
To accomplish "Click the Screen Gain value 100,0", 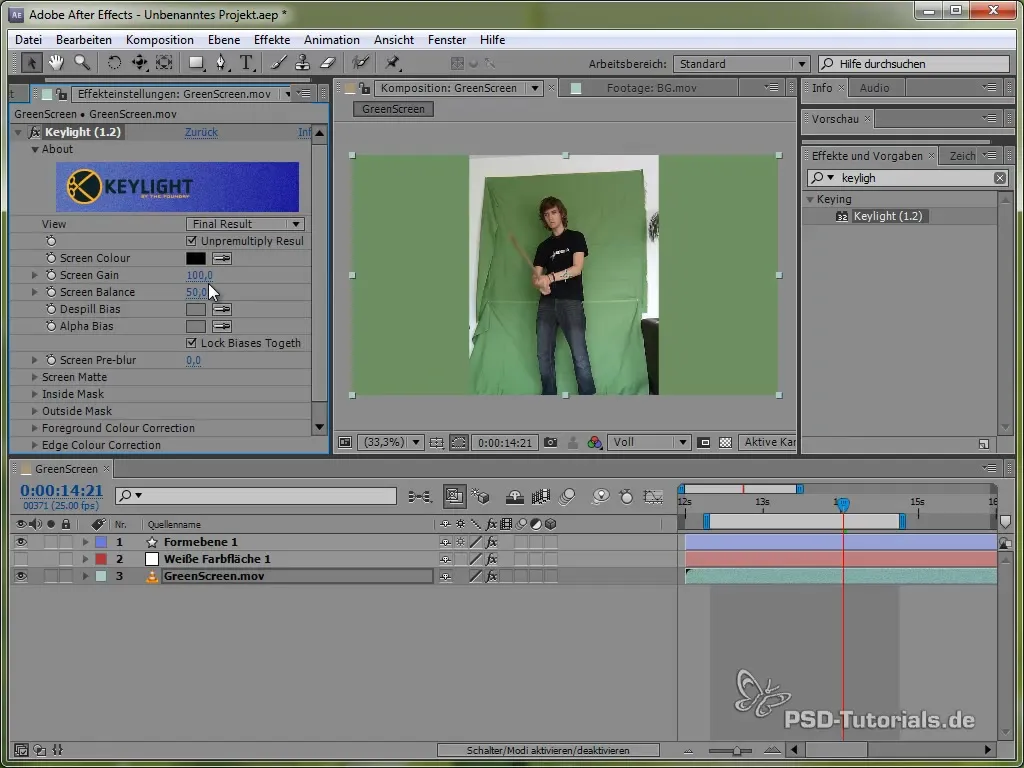I will pos(199,276).
